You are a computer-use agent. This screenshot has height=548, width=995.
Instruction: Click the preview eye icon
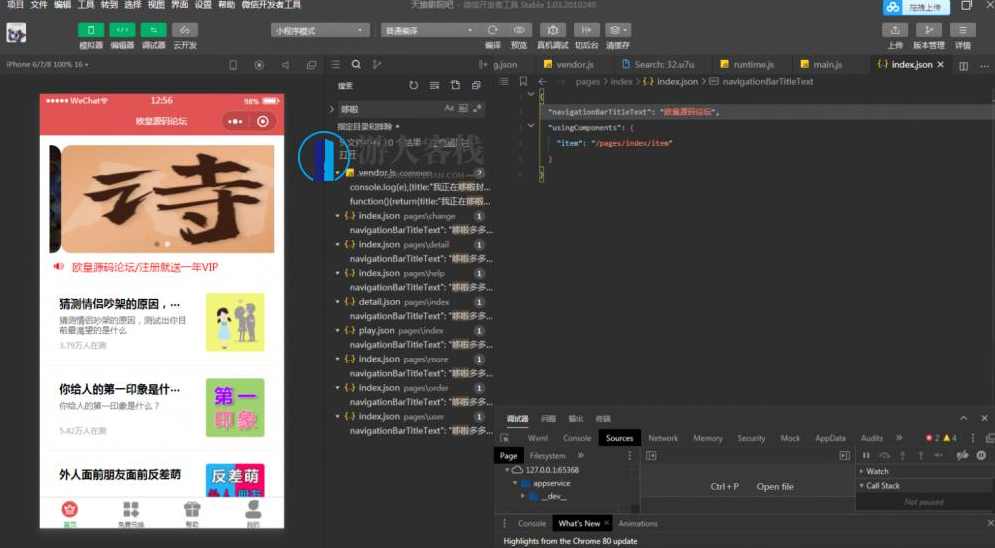coord(518,30)
